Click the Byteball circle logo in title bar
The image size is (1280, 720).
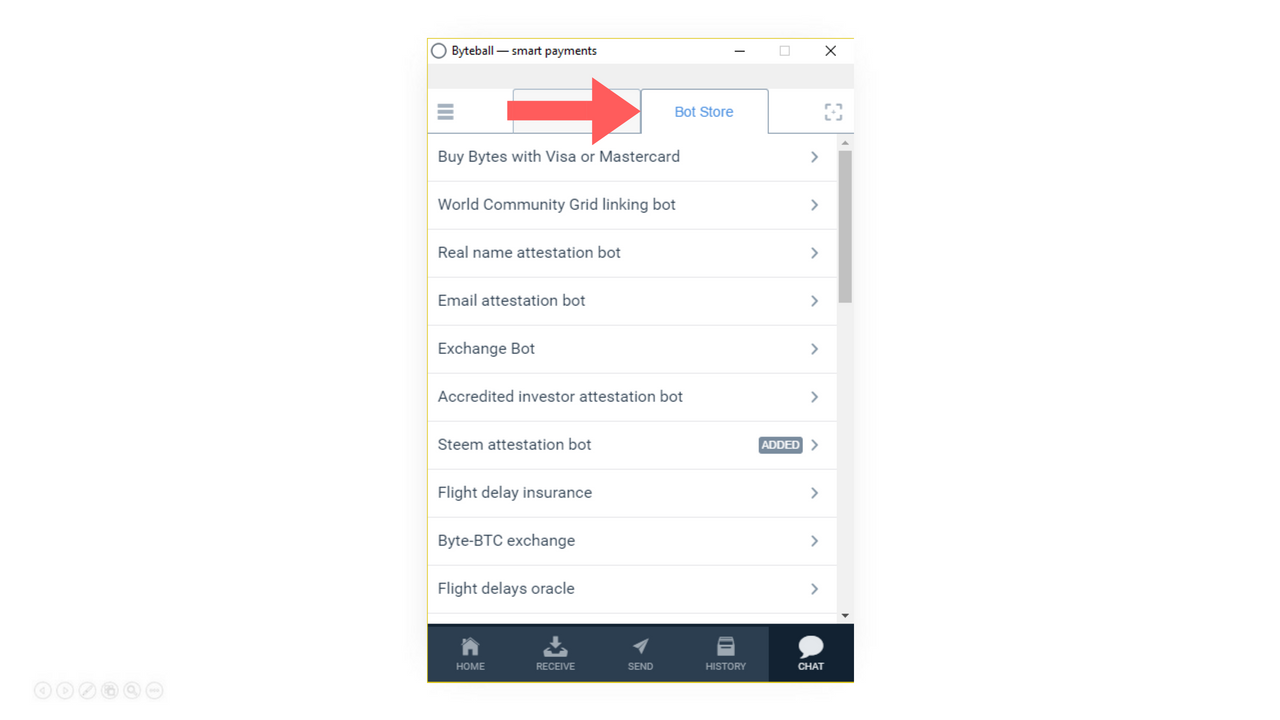[438, 51]
